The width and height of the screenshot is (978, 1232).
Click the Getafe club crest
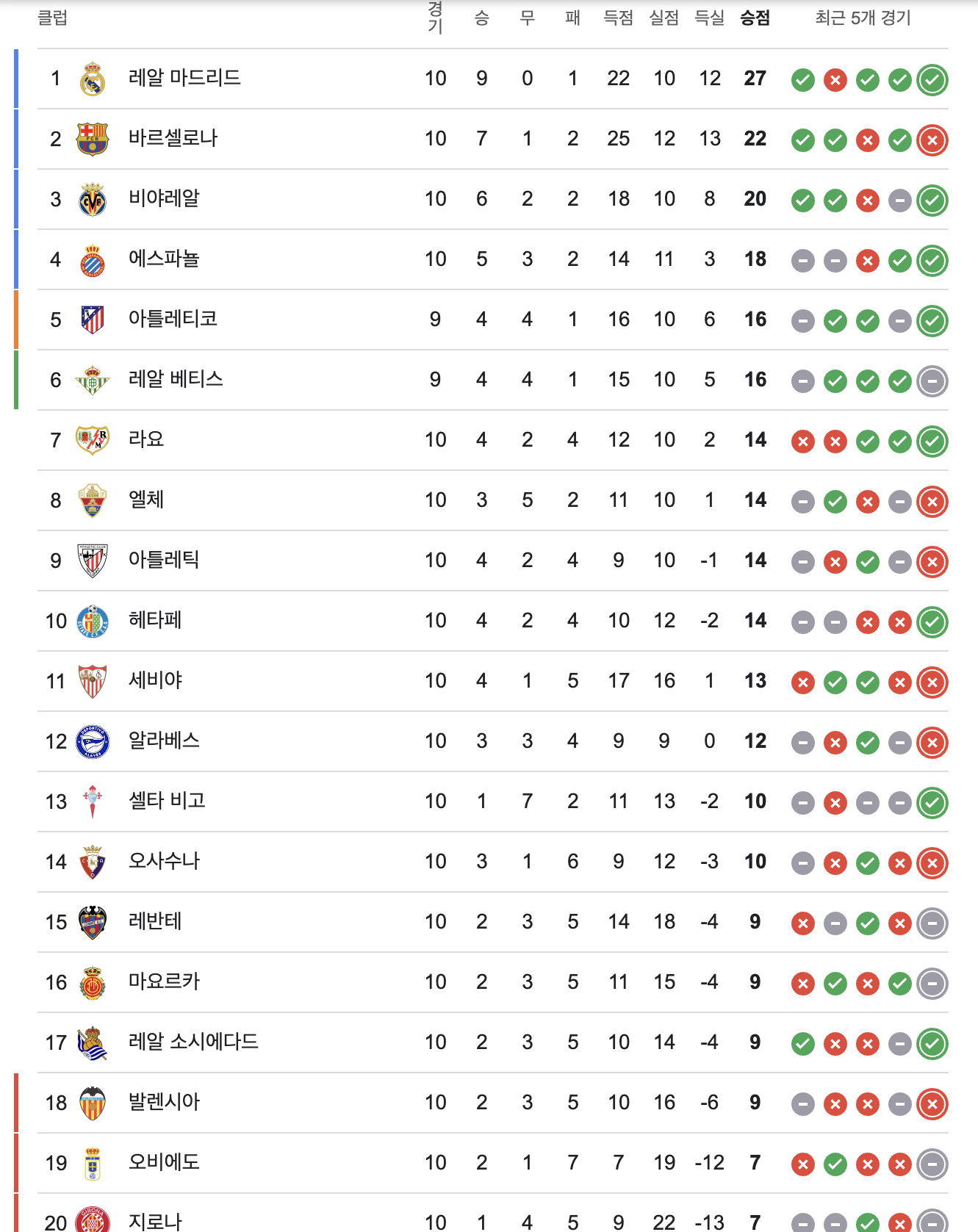pos(93,622)
